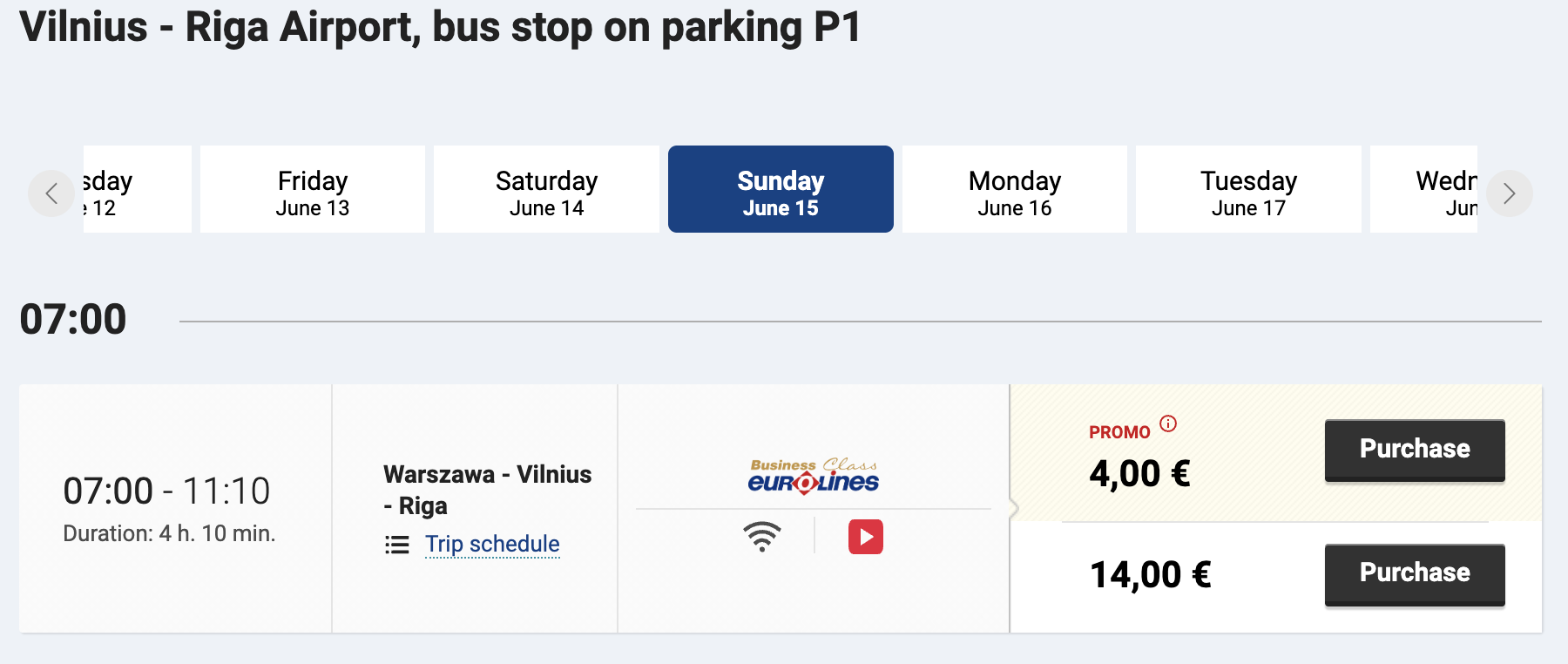Click the Warszawa - Vilnius - Riga route name
This screenshot has width=1568, height=664.
click(488, 490)
